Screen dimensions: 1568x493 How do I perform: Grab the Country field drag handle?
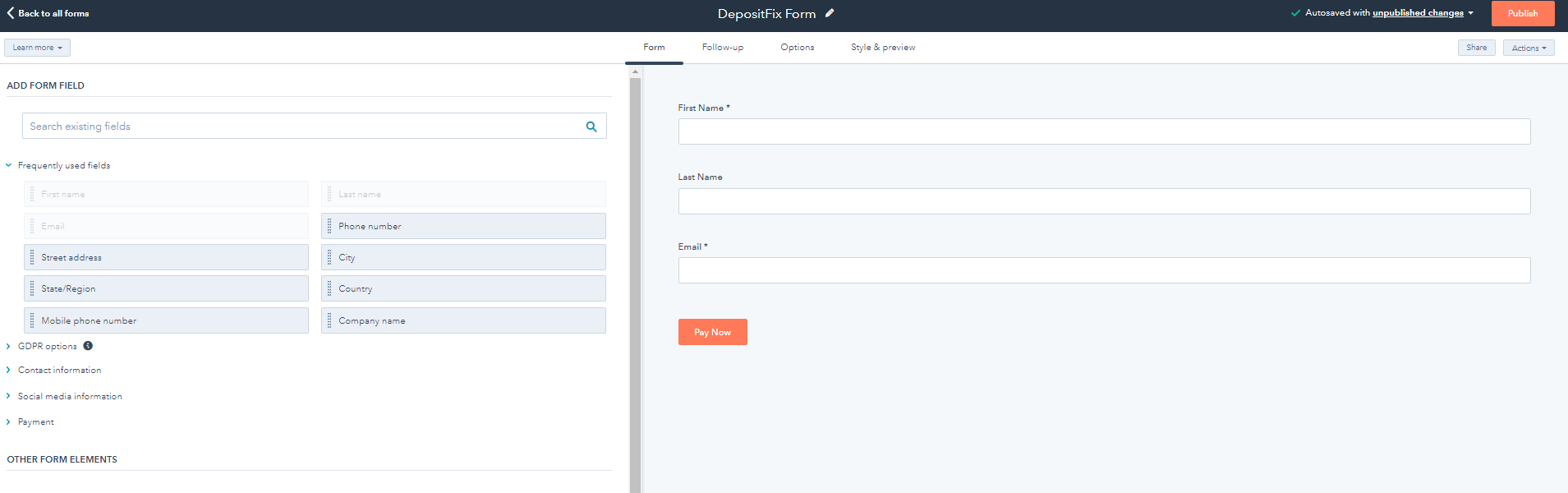coord(329,288)
